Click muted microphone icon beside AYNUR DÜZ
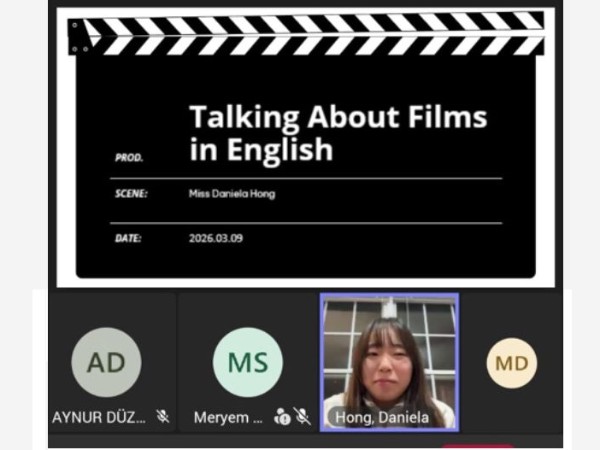 pos(162,417)
